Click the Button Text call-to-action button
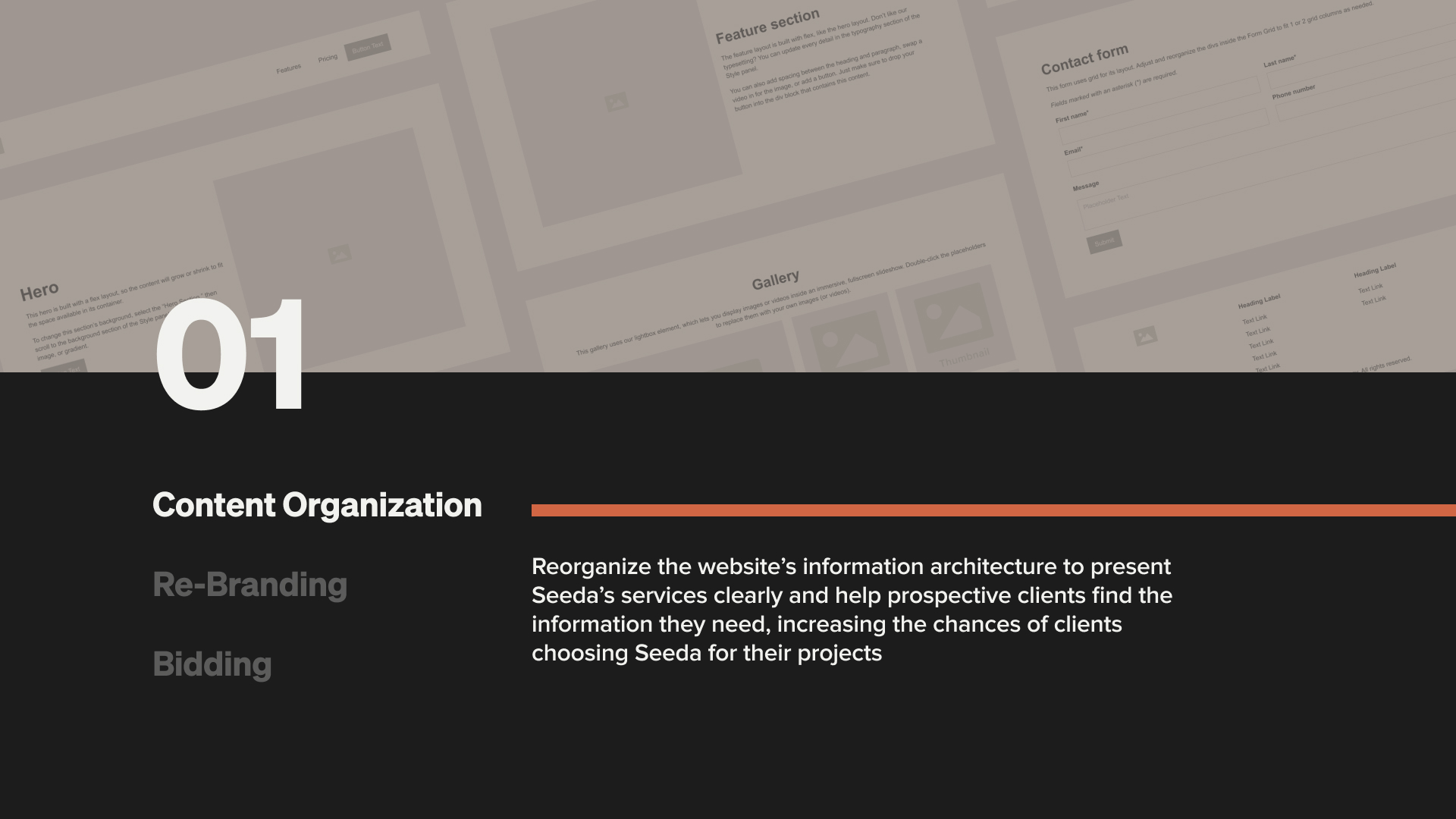This screenshot has width=1456, height=819. [x=368, y=45]
